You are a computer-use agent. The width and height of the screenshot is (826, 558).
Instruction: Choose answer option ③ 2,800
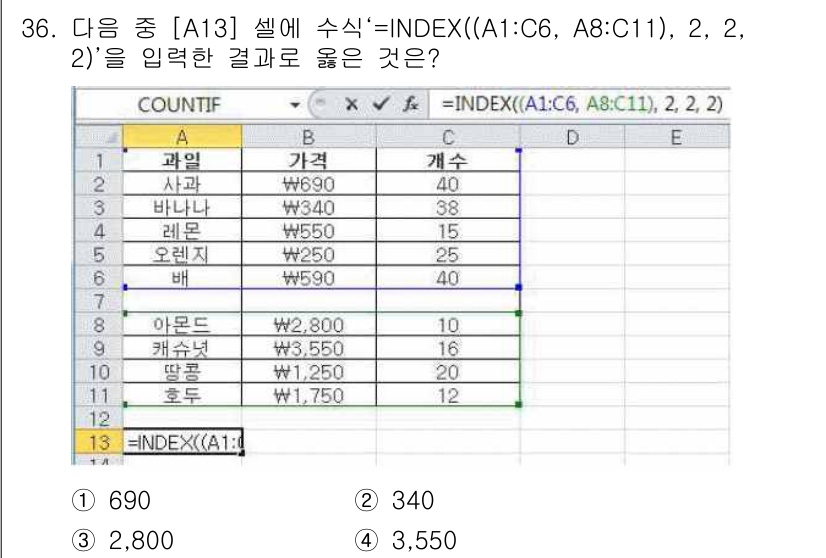(123, 540)
